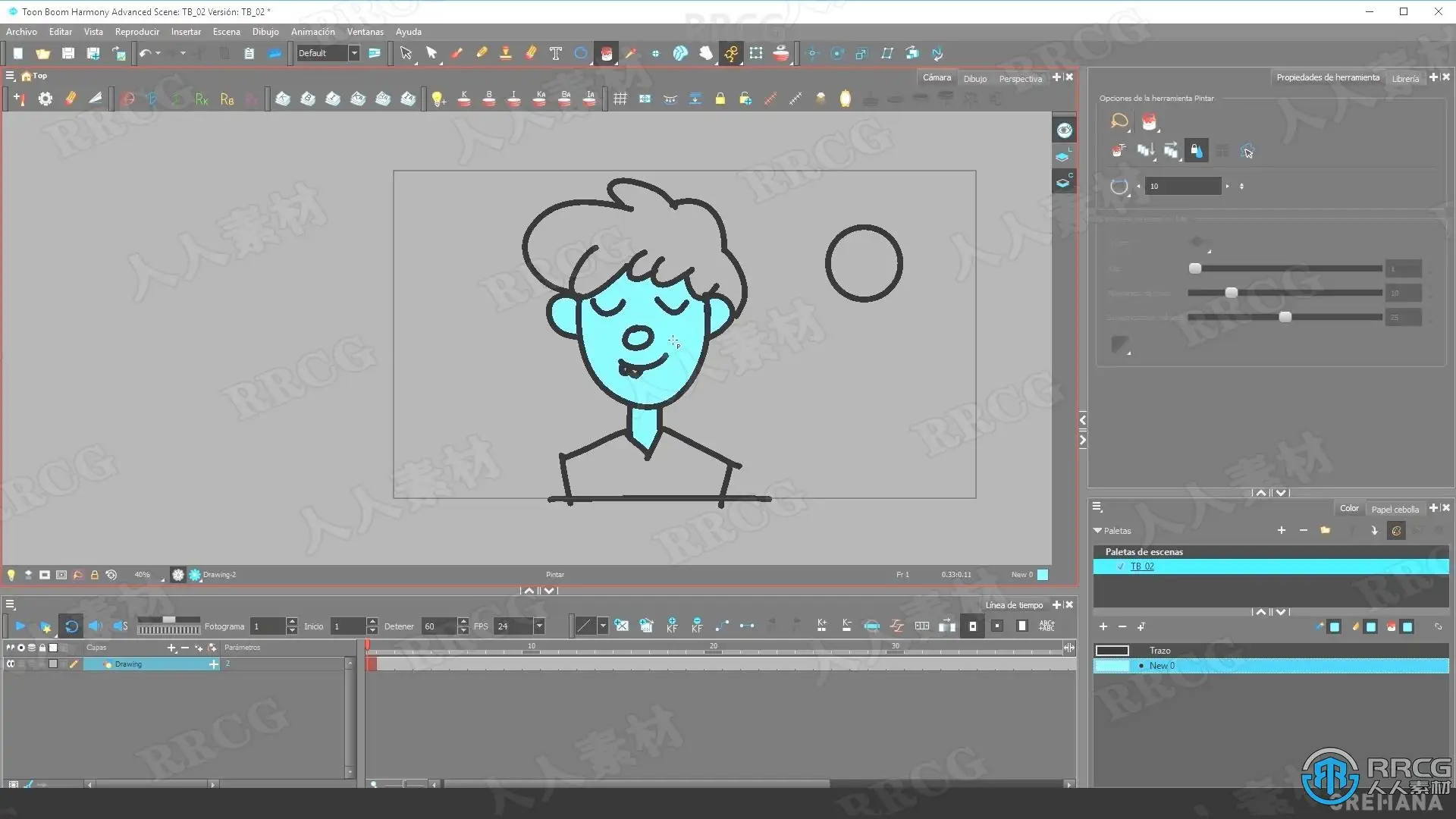Screen dimensions: 1456x819
Task: Open the Default workspace dropdown
Action: click(353, 53)
